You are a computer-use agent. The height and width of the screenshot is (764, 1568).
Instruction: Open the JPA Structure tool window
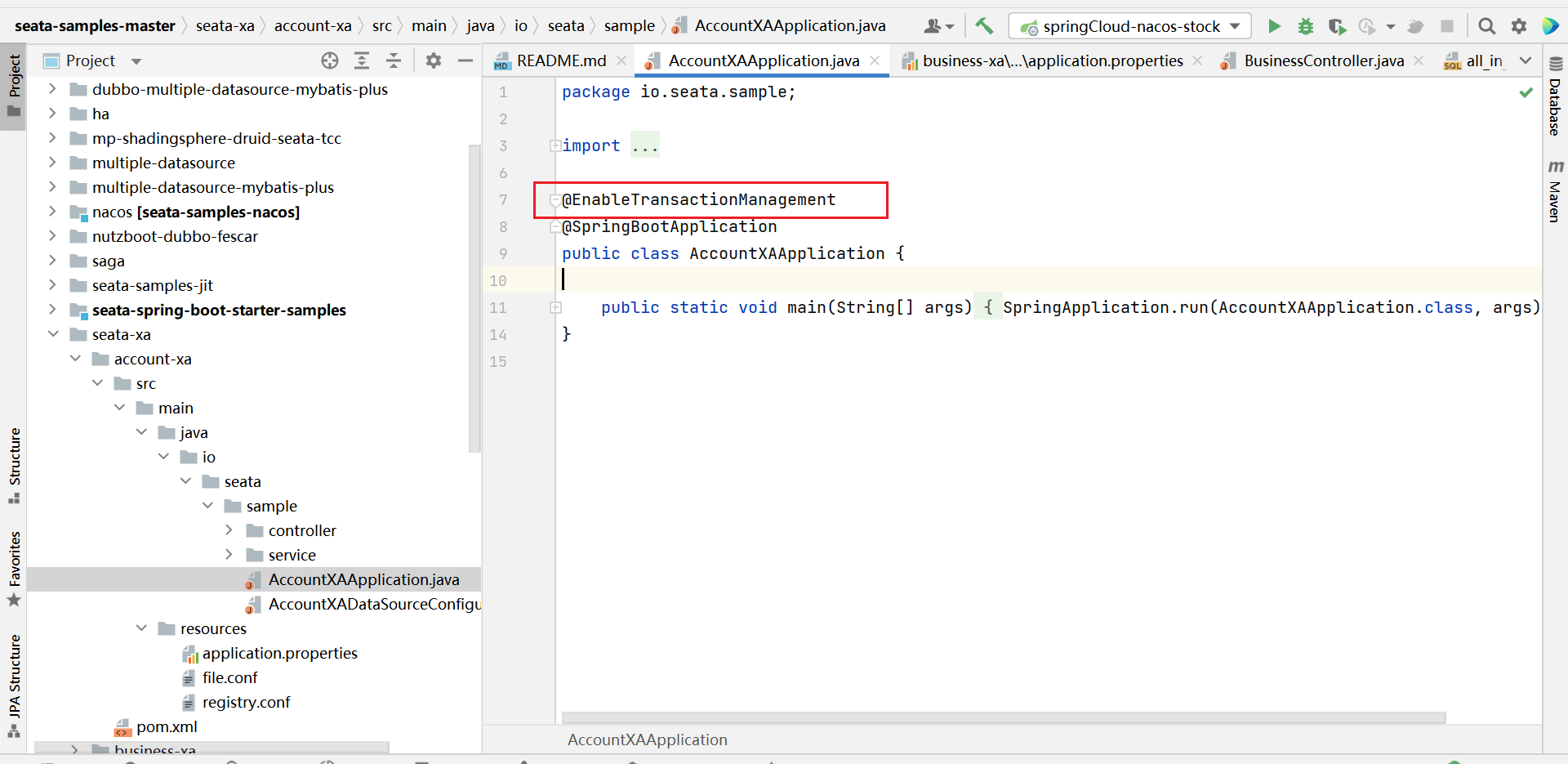click(14, 685)
